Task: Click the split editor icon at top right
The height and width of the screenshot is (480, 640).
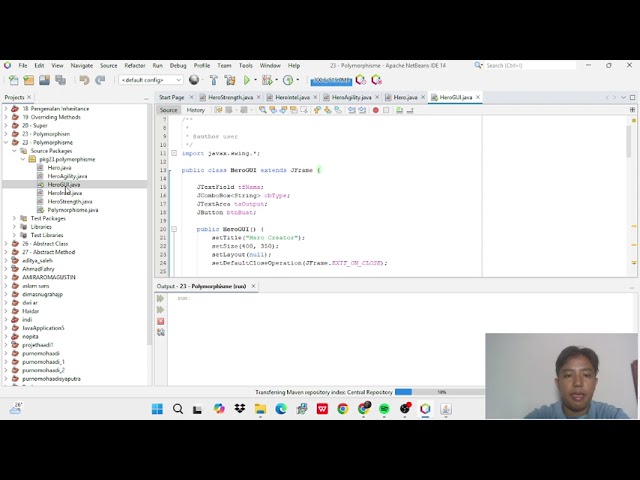Action: click(632, 109)
